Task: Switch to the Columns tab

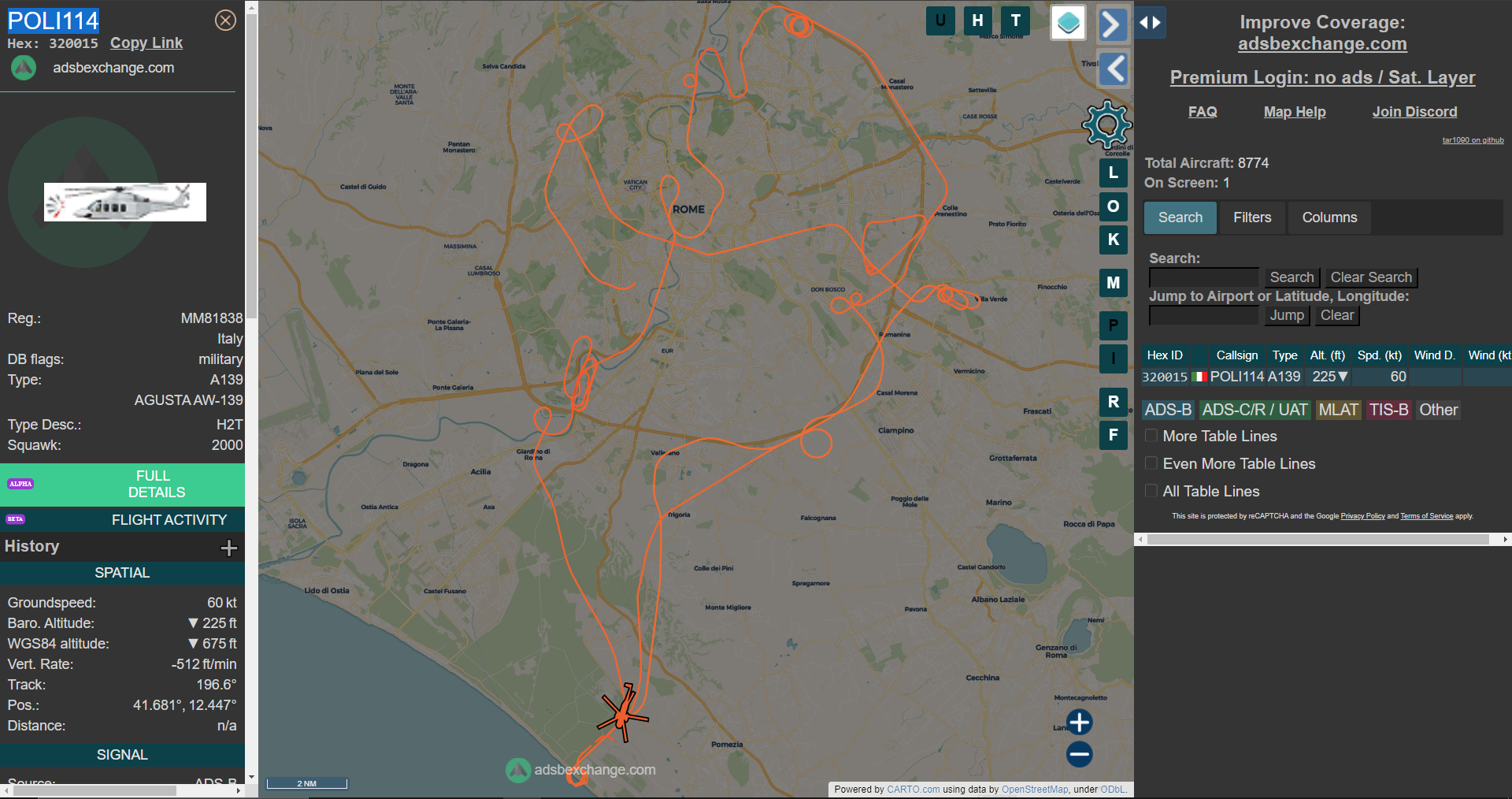Action: click(1329, 217)
